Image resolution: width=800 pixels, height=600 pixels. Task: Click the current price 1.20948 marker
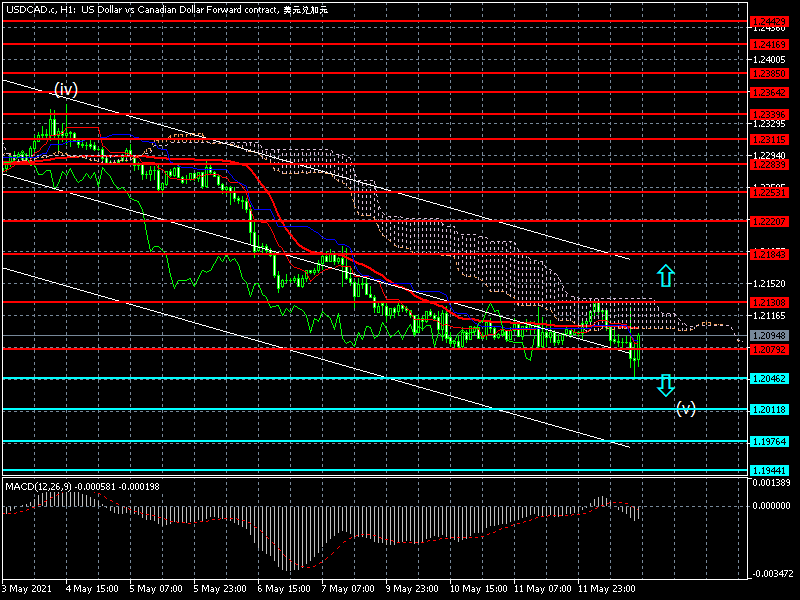[769, 335]
